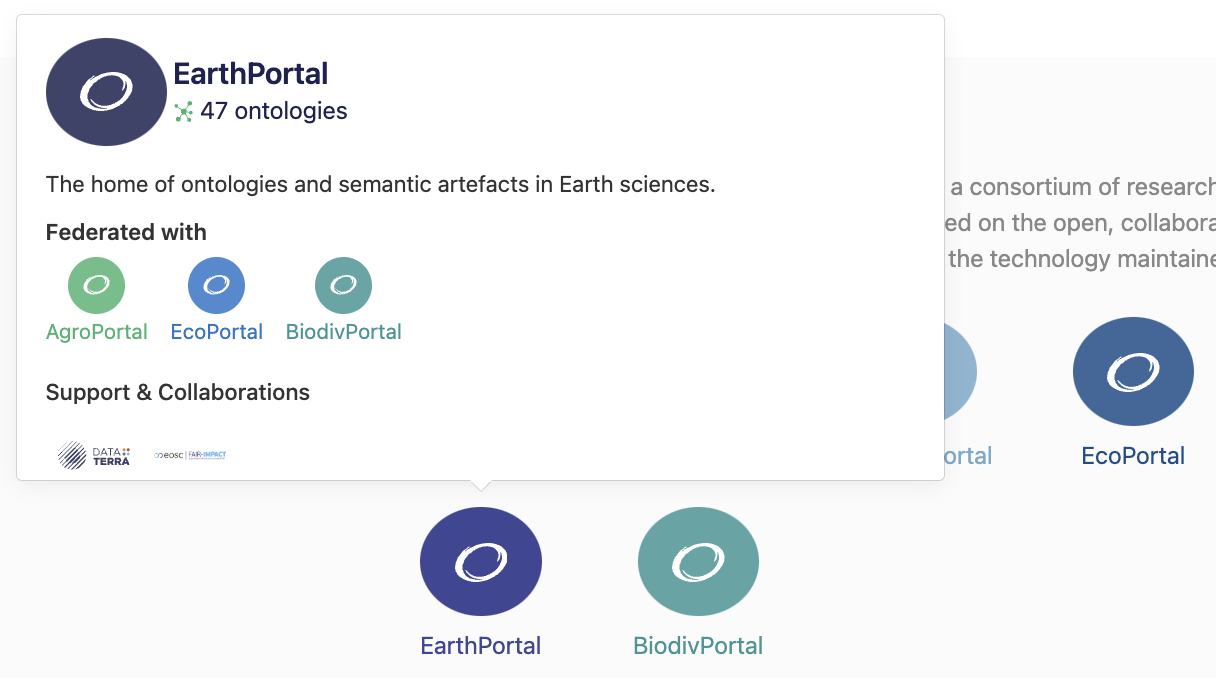The image size is (1216, 678).
Task: Click the large BiodivPortal logo in the portal row
Action: 698,561
